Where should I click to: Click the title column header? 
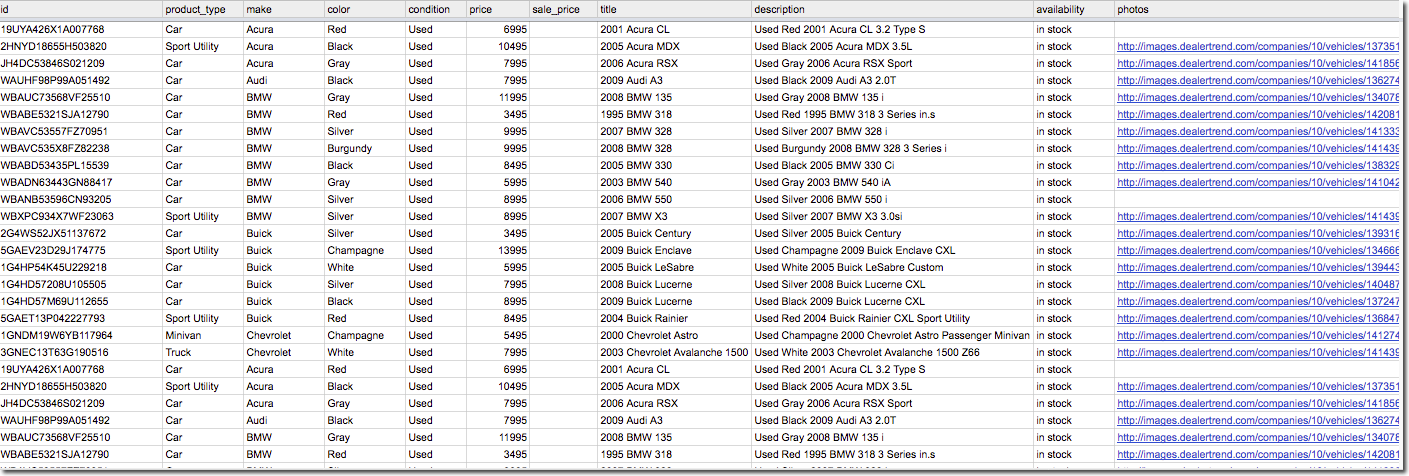point(674,9)
